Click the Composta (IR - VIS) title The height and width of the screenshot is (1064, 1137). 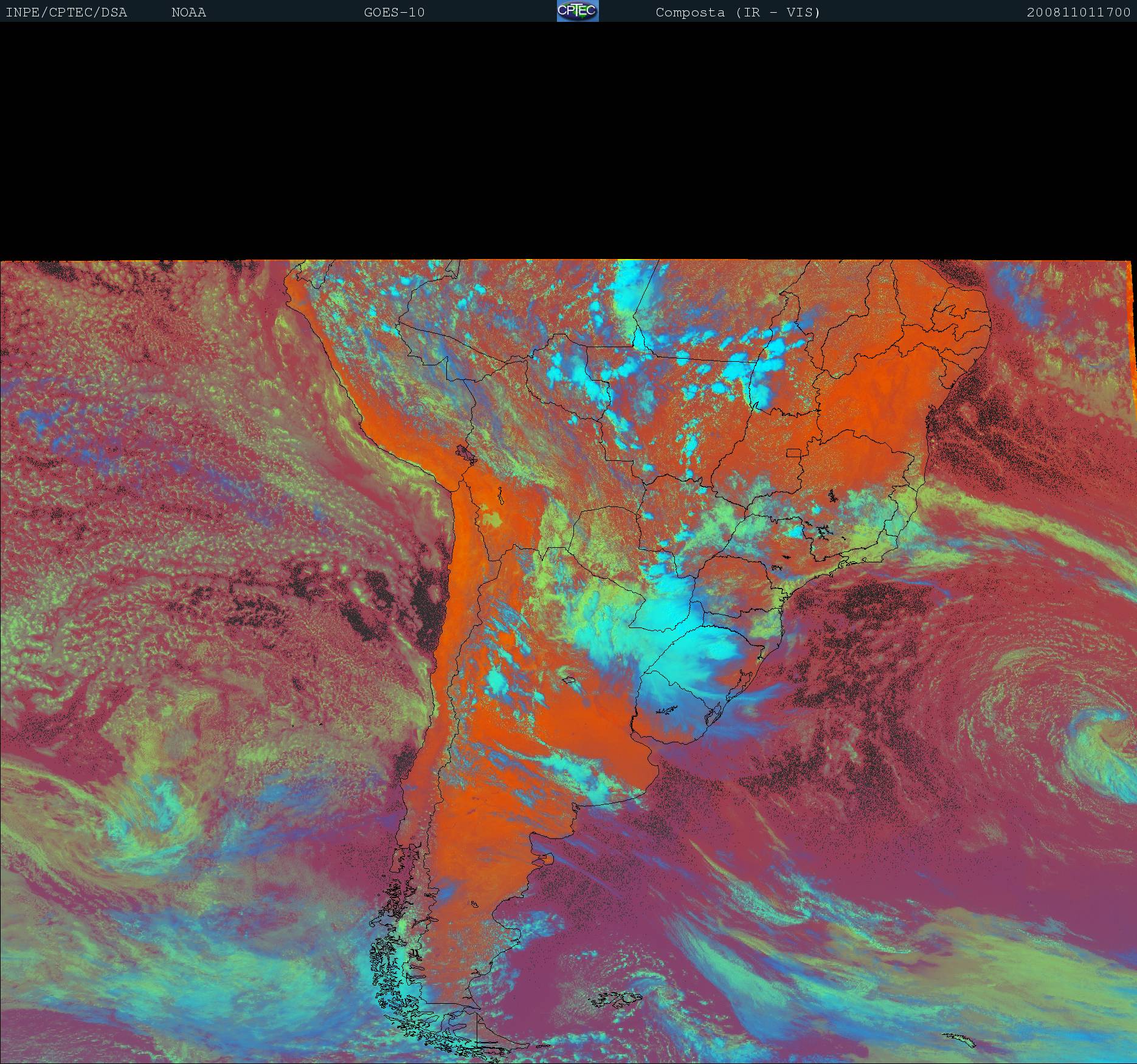(x=738, y=12)
